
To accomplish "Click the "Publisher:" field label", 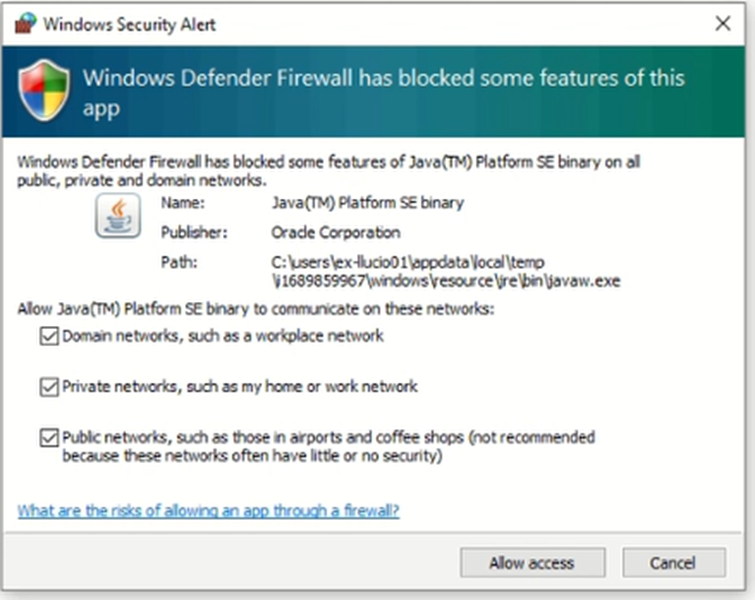I will coord(194,233).
